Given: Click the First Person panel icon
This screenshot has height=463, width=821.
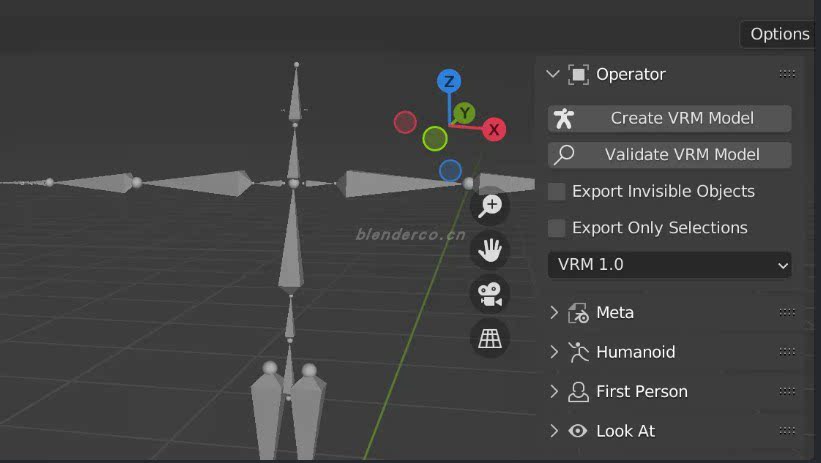Looking at the screenshot, I should click(578, 391).
